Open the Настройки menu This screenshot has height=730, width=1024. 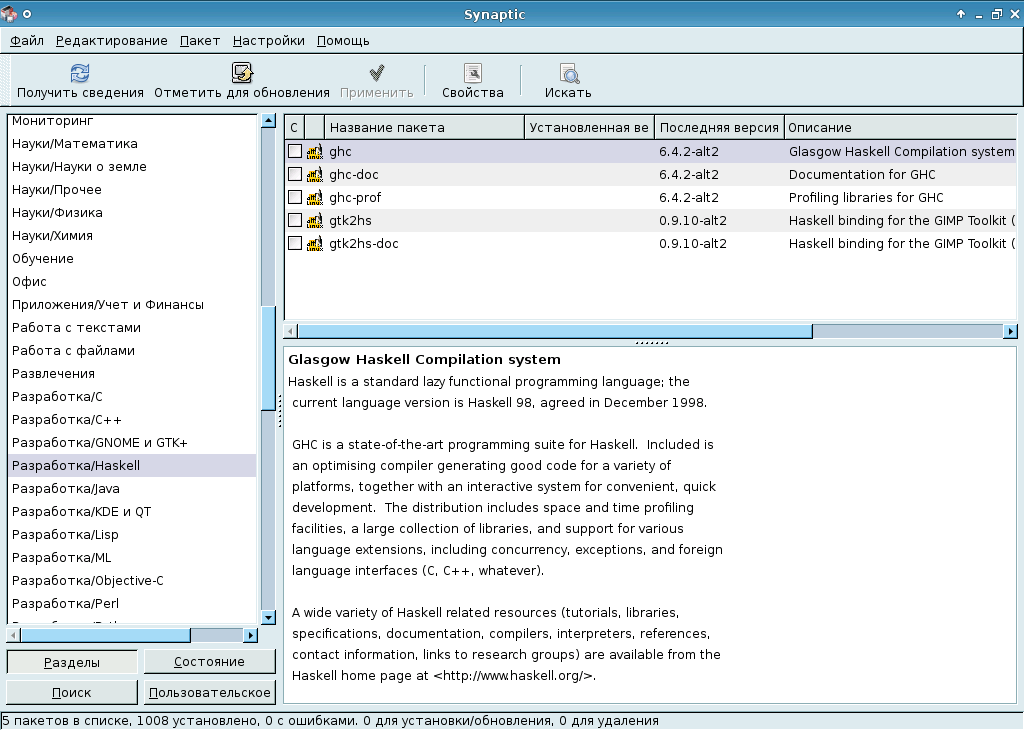point(268,41)
